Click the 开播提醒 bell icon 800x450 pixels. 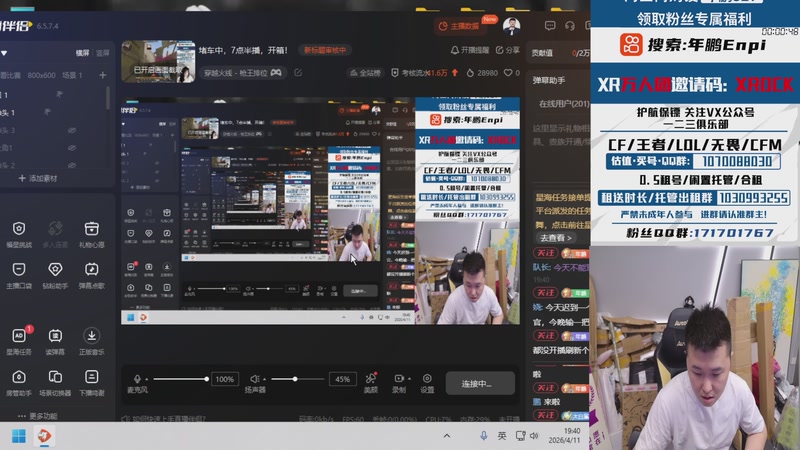click(455, 50)
